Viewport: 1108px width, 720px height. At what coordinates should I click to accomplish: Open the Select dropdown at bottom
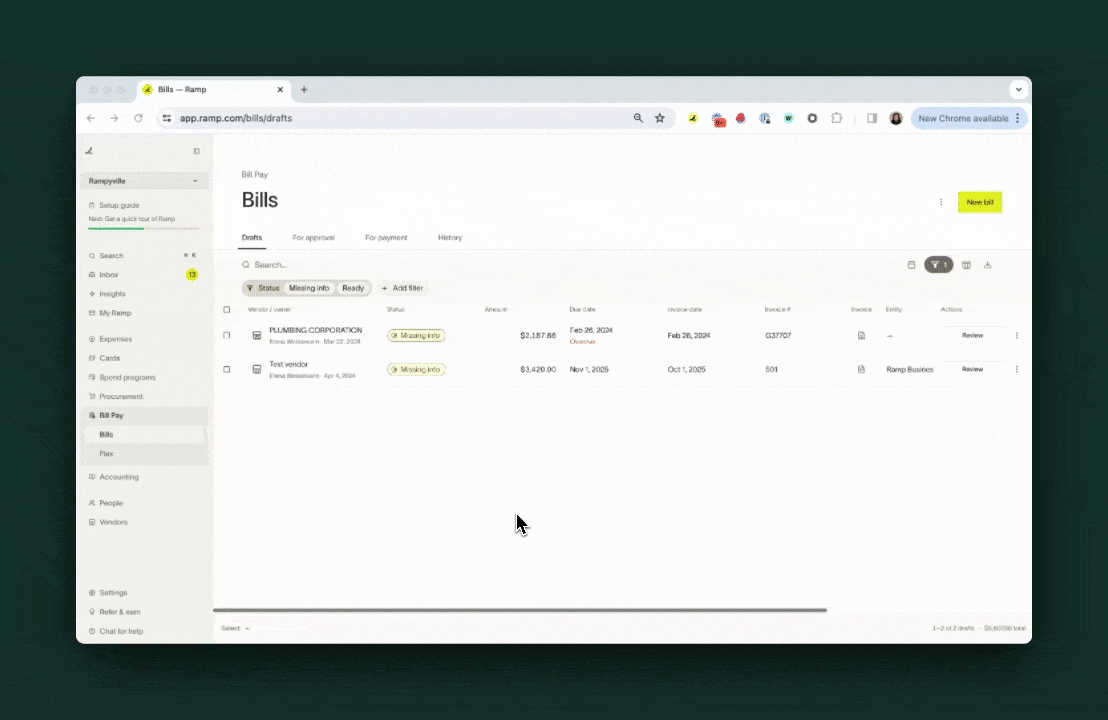coord(235,628)
